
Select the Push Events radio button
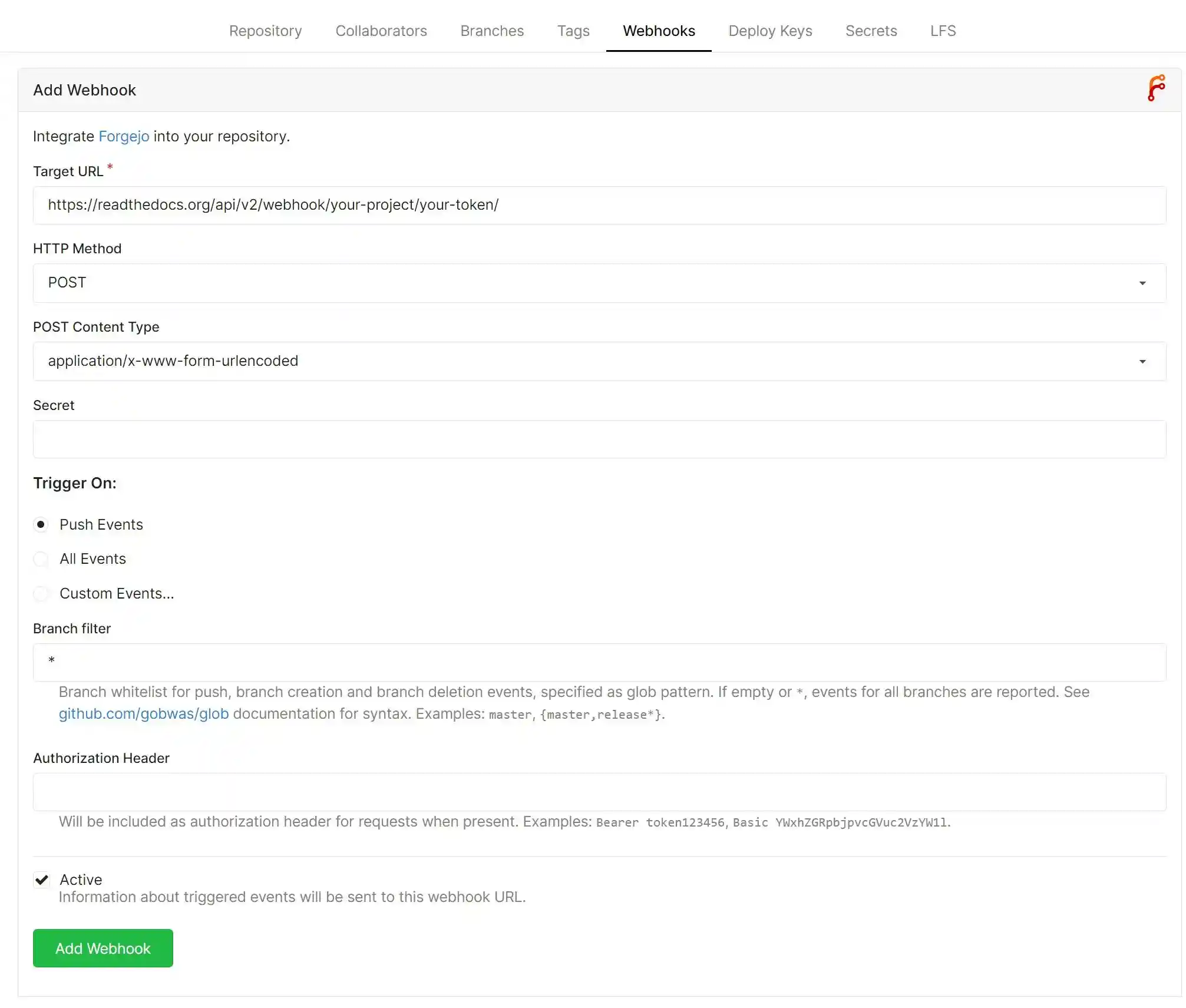coord(41,524)
